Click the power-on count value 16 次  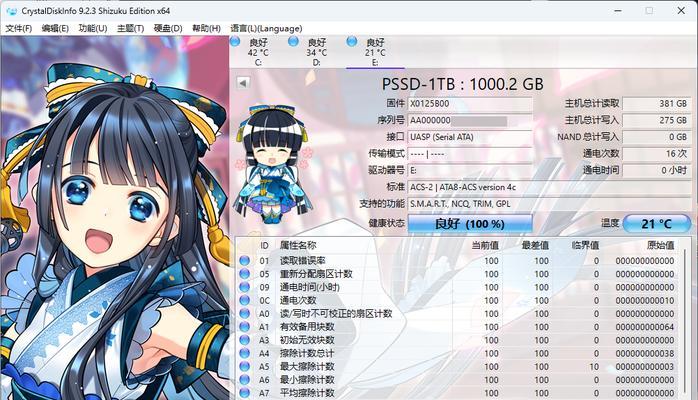[x=657, y=154]
